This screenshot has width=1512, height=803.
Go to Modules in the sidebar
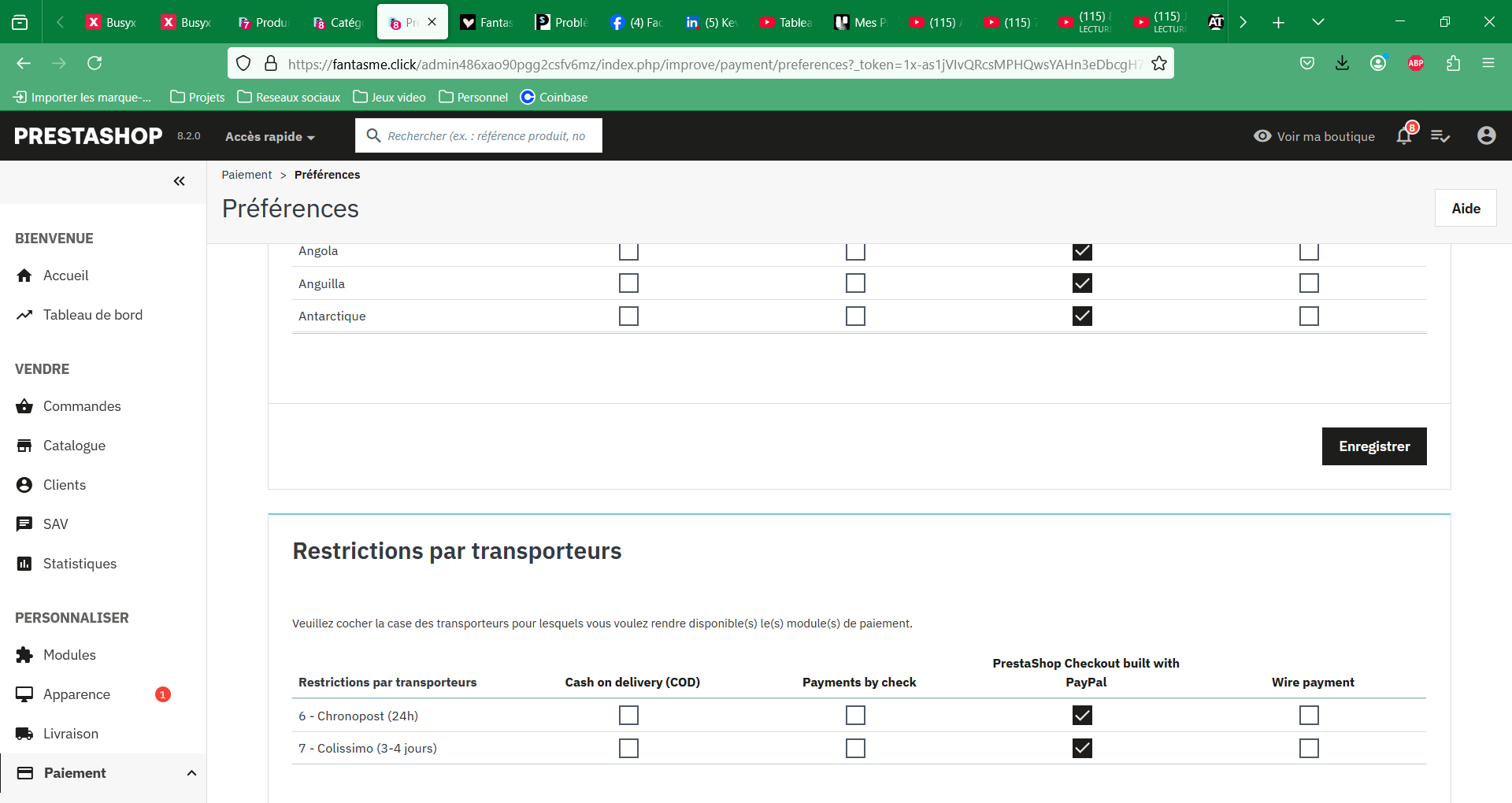69,655
